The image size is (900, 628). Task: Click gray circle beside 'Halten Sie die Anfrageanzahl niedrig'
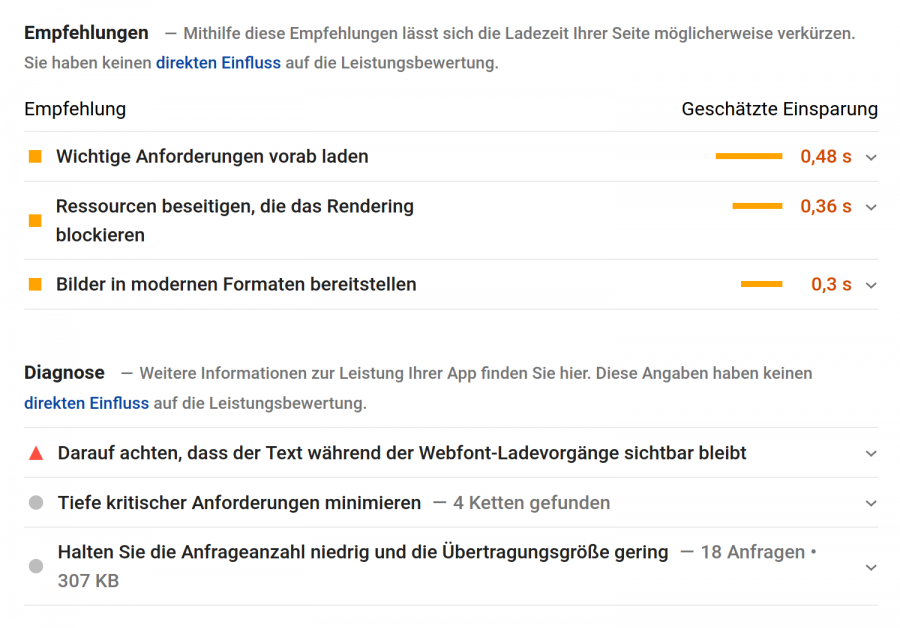tap(36, 566)
